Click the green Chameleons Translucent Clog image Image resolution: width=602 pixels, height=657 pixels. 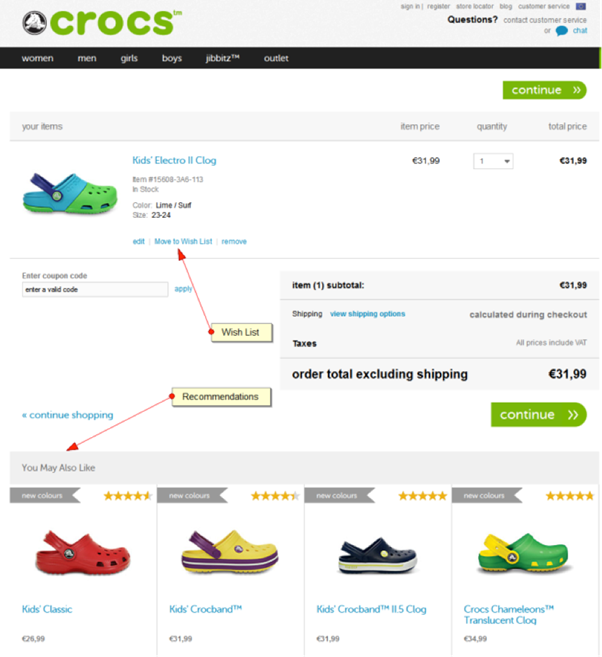coord(523,553)
